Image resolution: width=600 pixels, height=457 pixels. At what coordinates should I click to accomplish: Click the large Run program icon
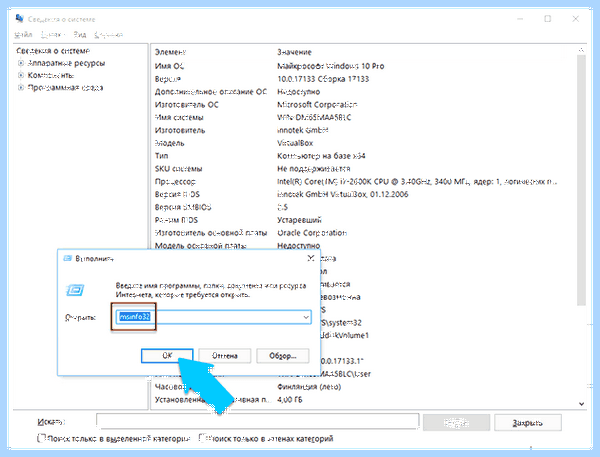[x=75, y=290]
